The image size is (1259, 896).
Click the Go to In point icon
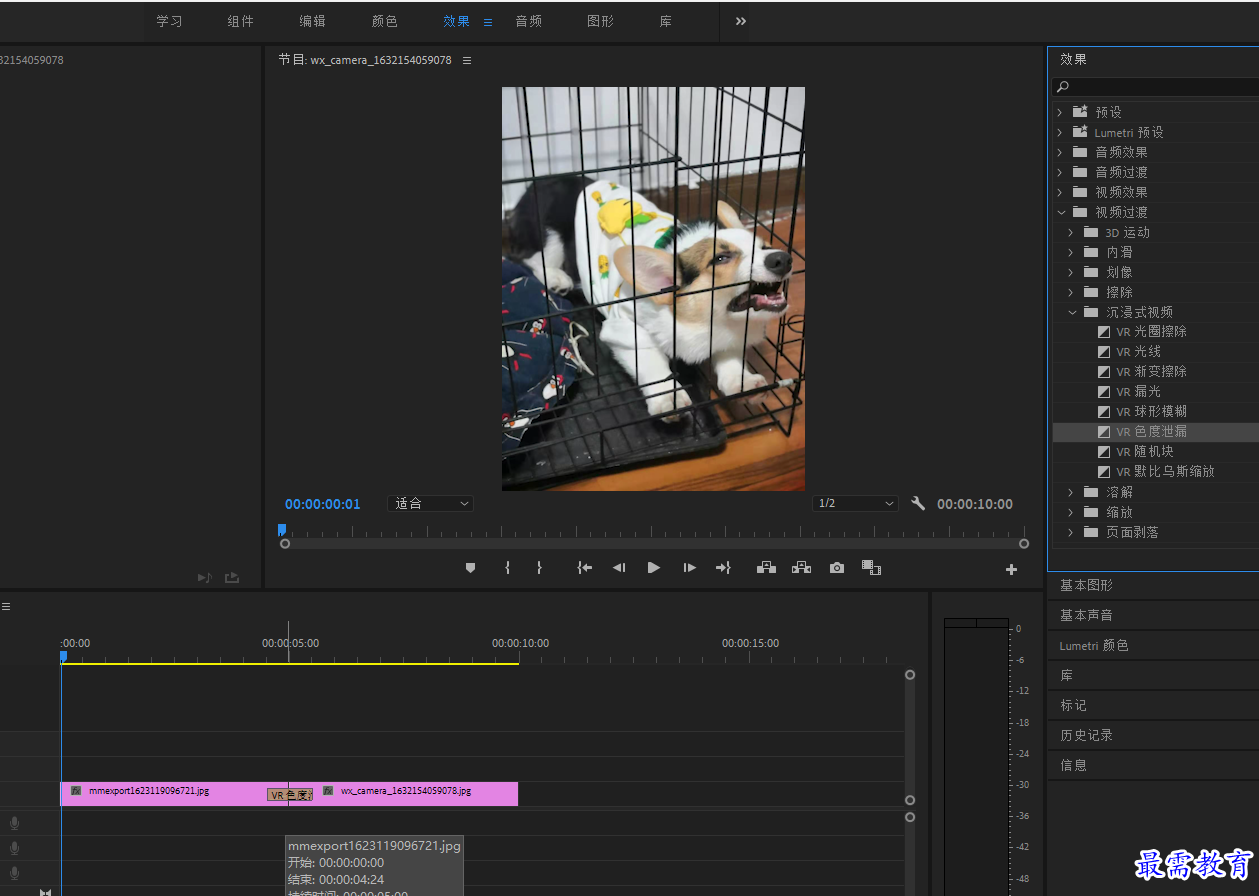point(585,568)
